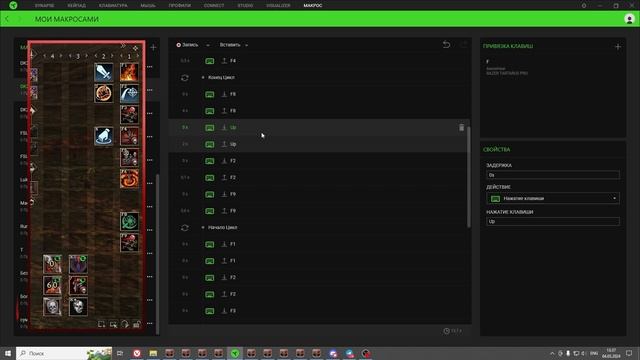Undo the last macro edit
The height and width of the screenshot is (360, 640).
point(447,44)
